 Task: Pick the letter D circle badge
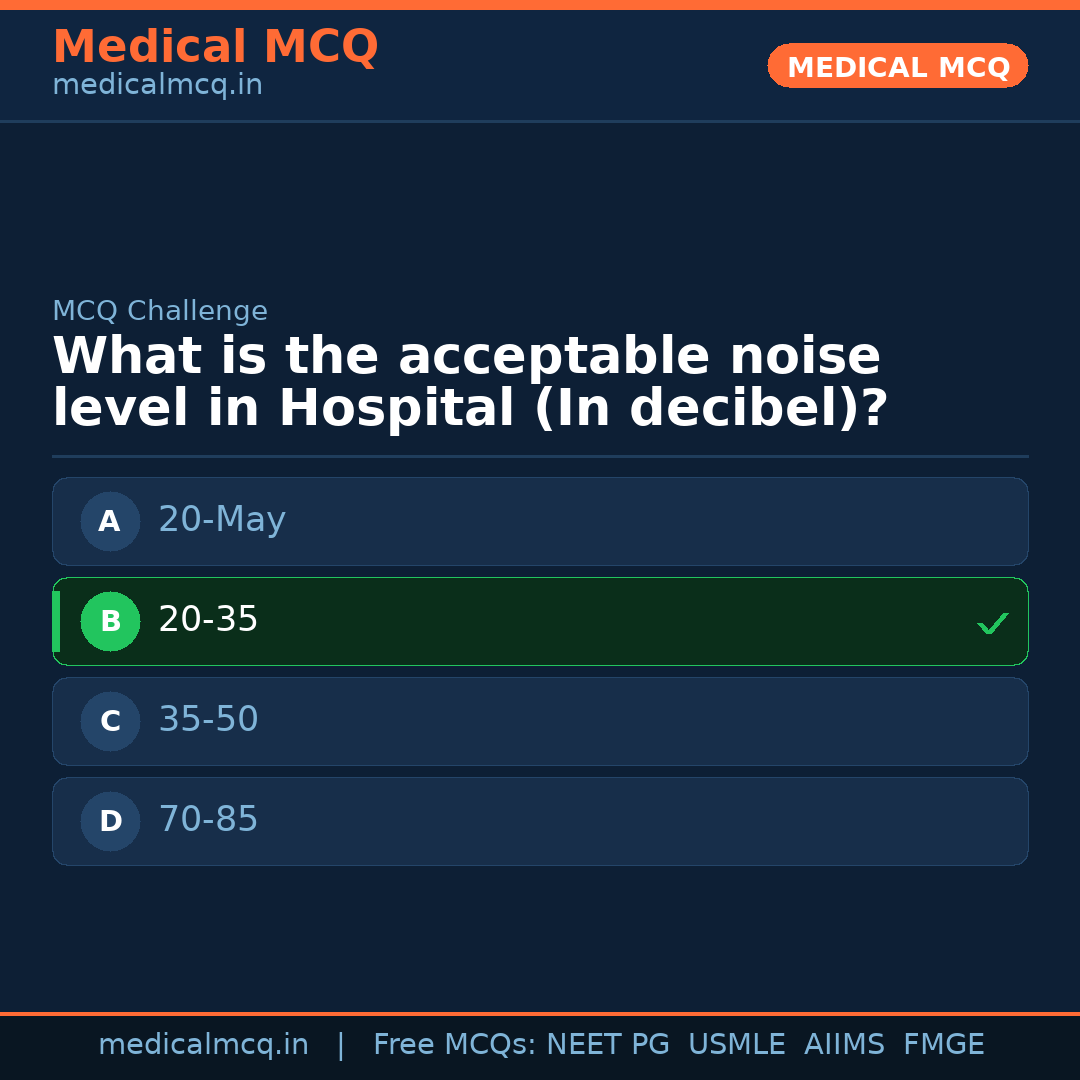pos(110,821)
